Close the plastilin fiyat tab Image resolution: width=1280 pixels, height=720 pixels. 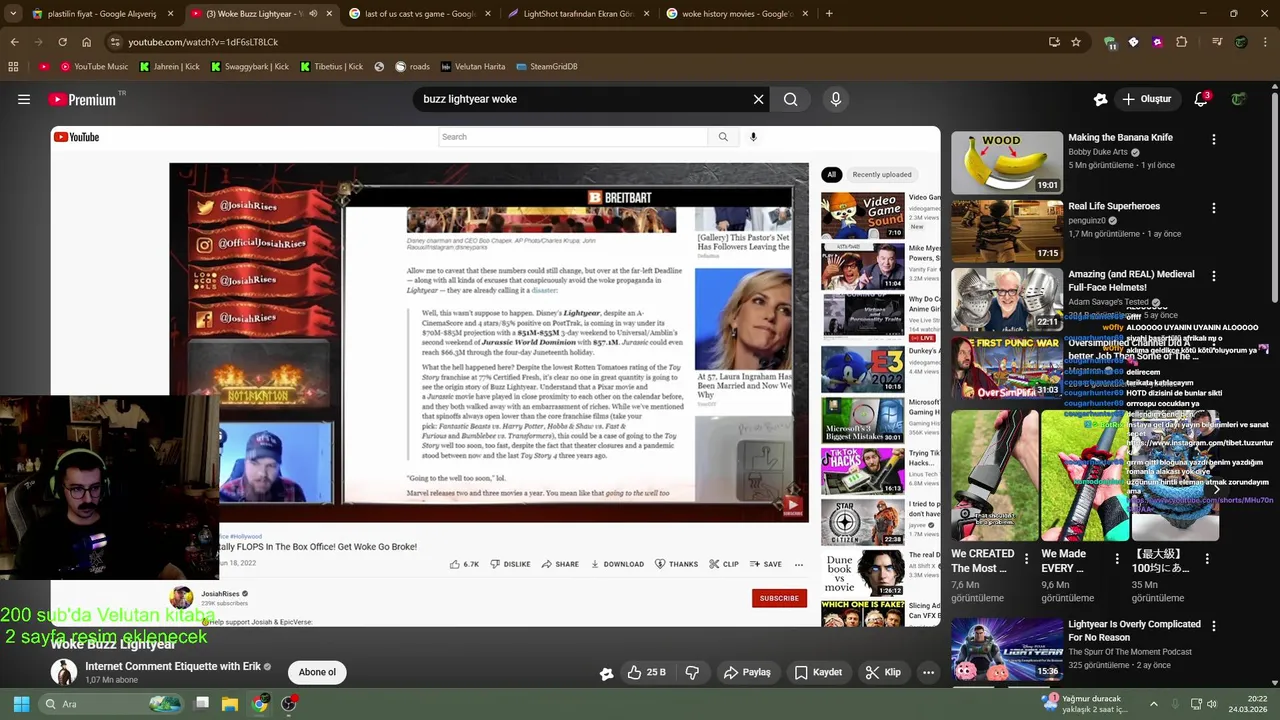click(170, 14)
